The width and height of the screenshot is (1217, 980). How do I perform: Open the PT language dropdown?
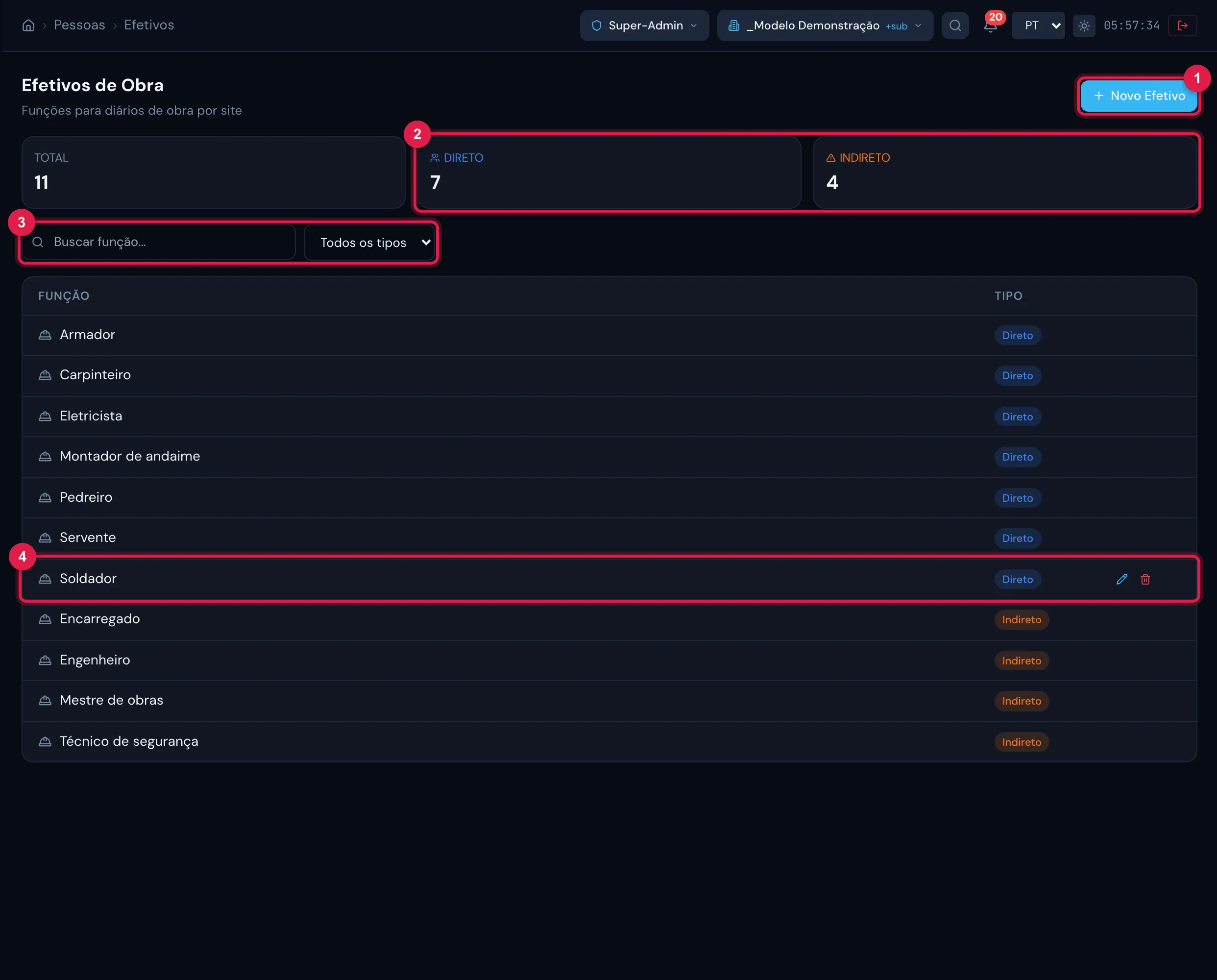coord(1038,25)
